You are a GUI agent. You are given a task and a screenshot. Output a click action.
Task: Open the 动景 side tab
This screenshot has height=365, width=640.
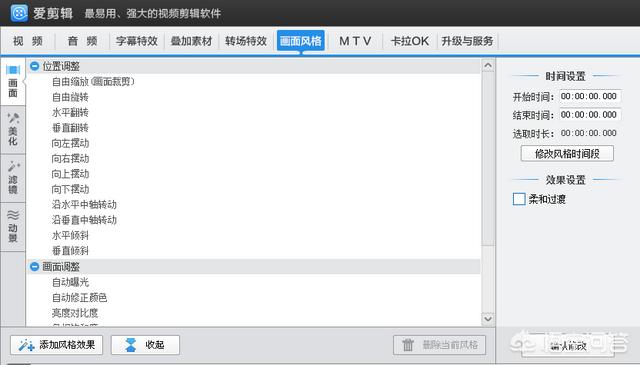(13, 226)
